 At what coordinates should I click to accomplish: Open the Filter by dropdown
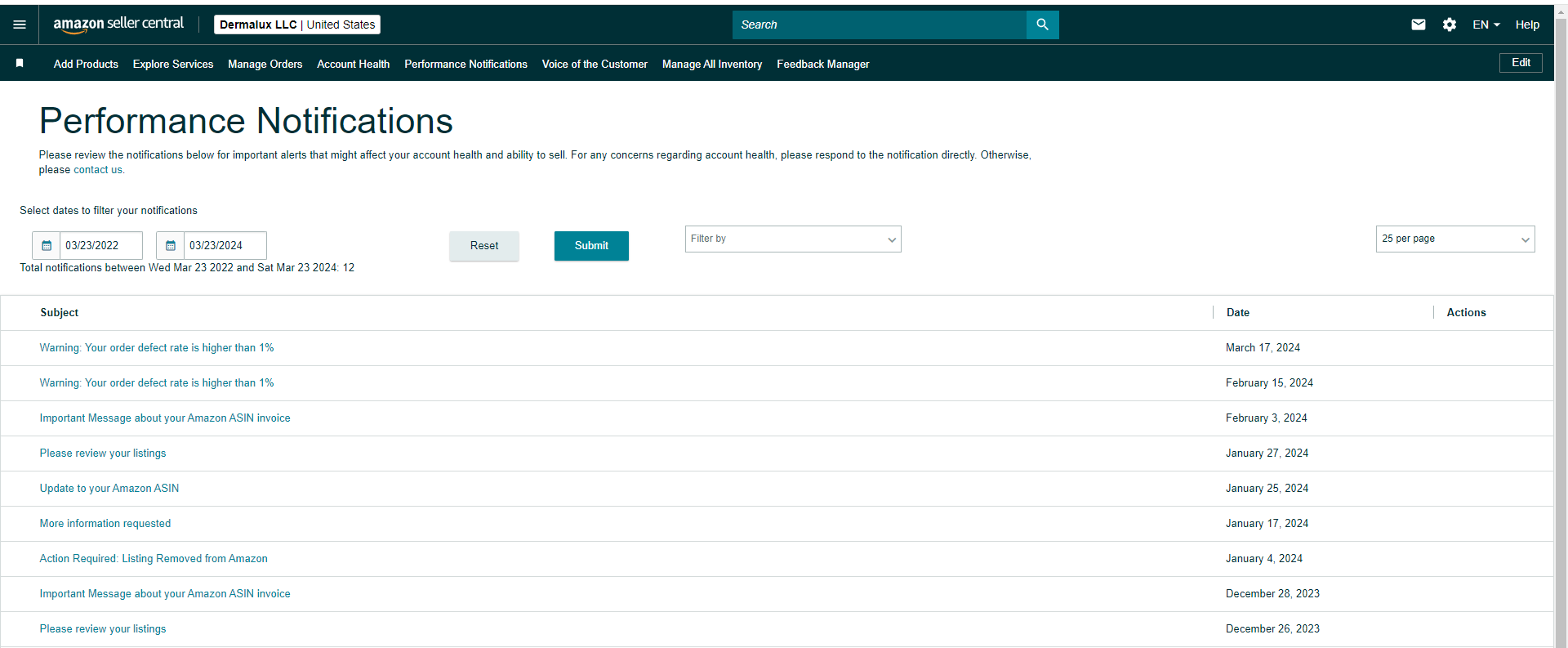pyautogui.click(x=793, y=239)
